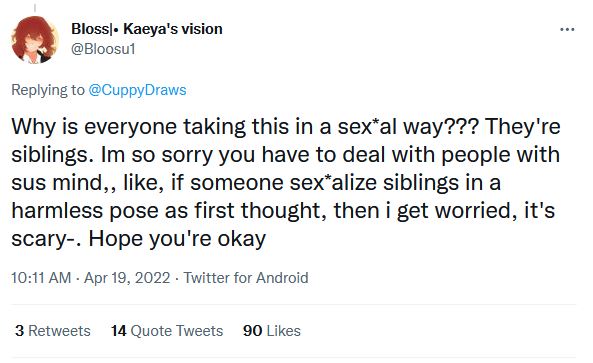Open the @CuppyDraws mention link
The width and height of the screenshot is (593, 363).
tap(137, 90)
